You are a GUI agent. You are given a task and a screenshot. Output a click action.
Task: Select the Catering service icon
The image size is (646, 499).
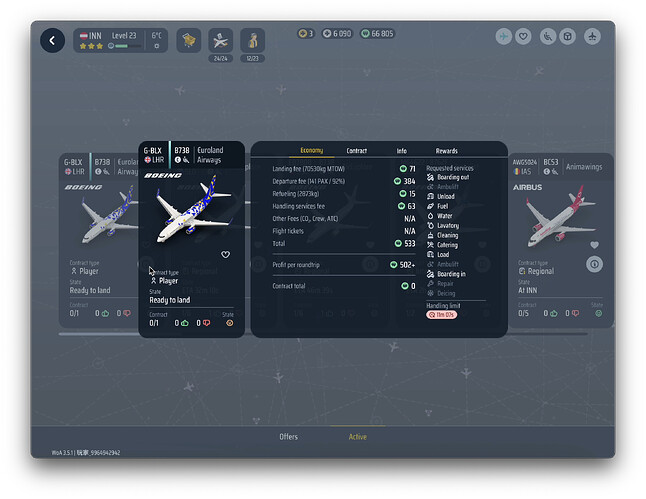pos(430,245)
